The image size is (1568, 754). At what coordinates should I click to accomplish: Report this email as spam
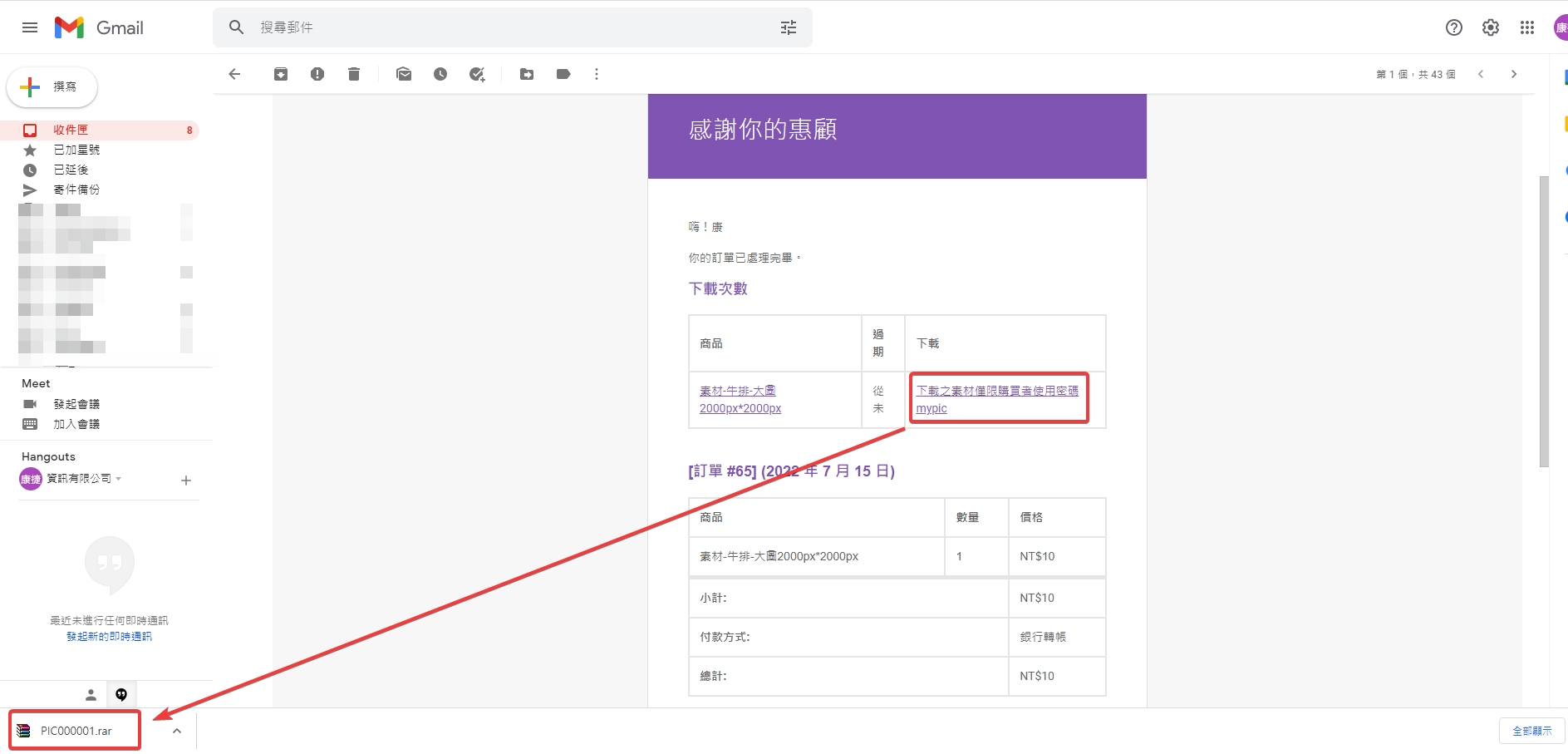(317, 74)
